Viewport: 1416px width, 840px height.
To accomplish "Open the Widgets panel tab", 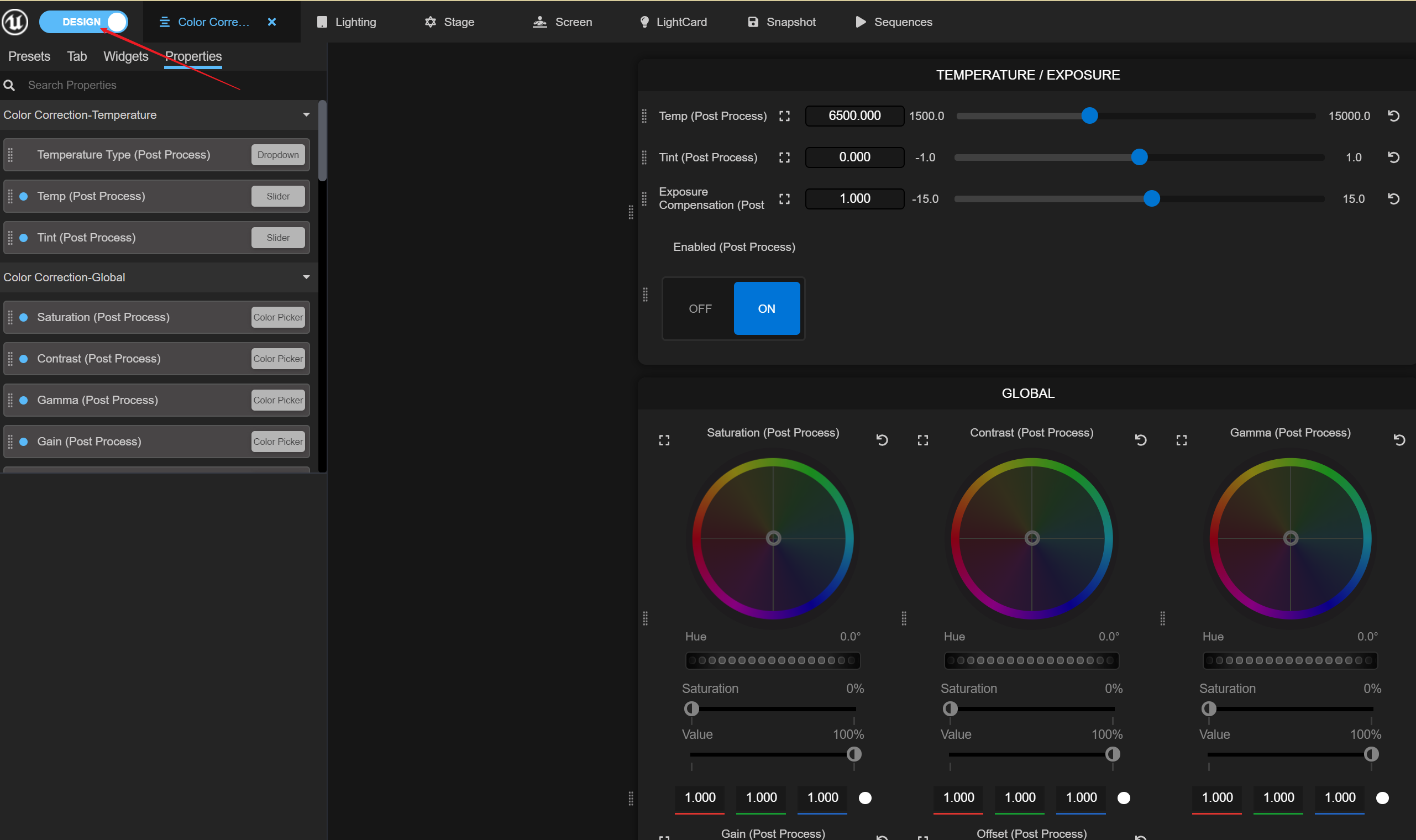I will click(125, 56).
